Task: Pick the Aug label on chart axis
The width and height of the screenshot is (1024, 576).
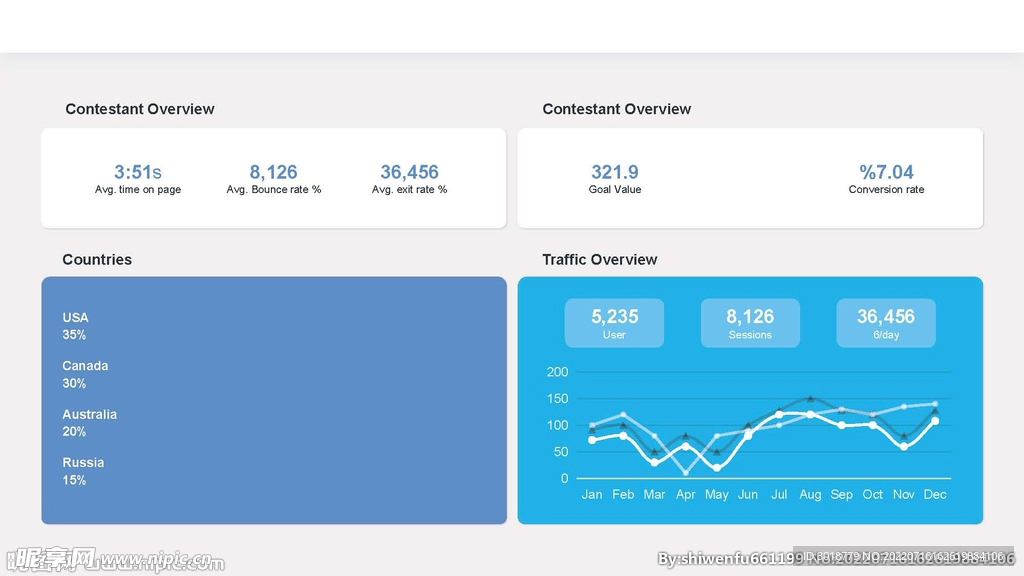Action: (x=810, y=494)
